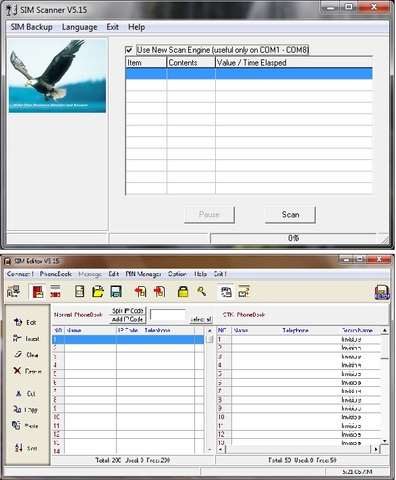Click the Item column header

coord(146,63)
